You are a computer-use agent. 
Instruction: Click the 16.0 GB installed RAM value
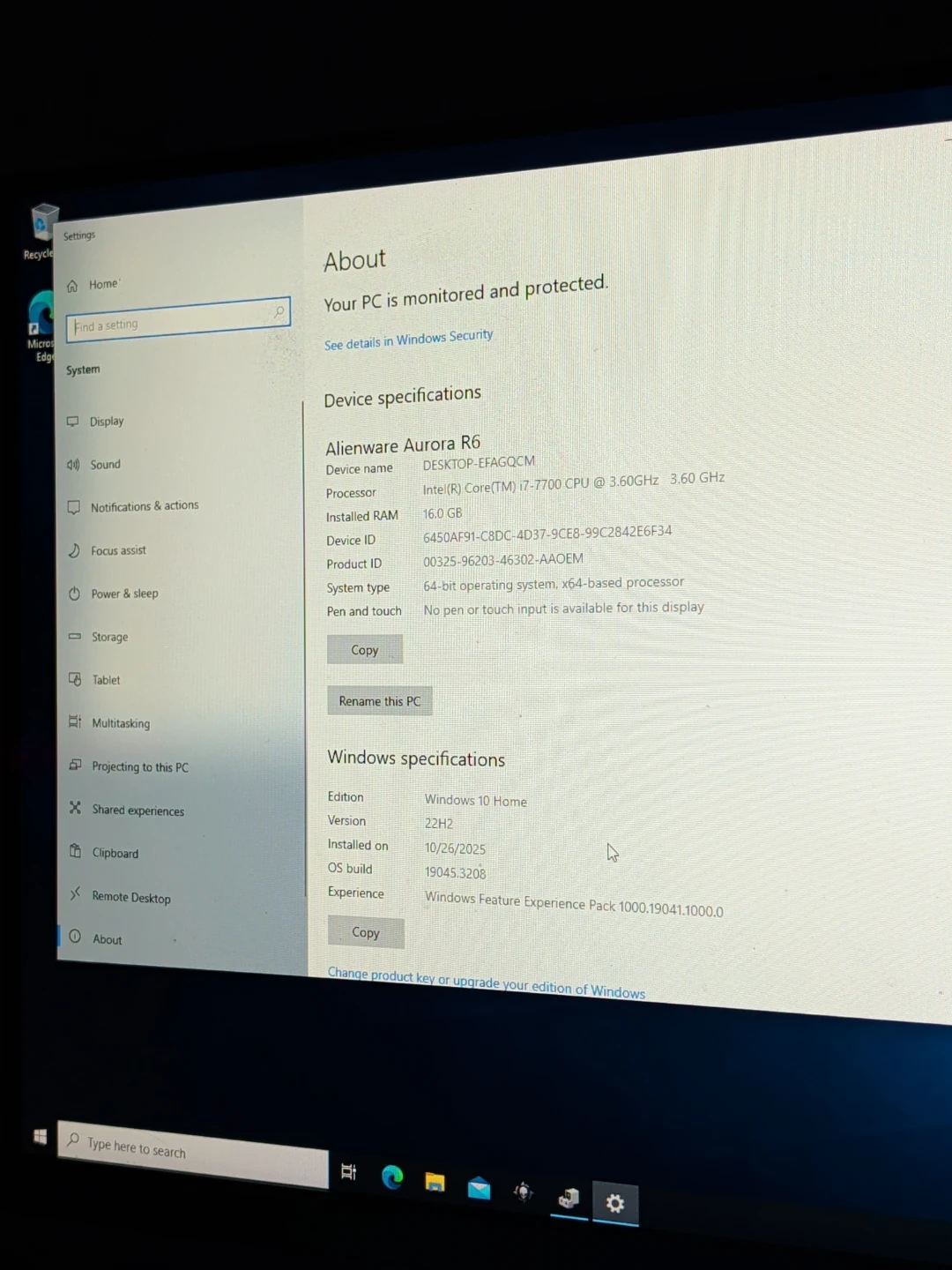(x=443, y=513)
